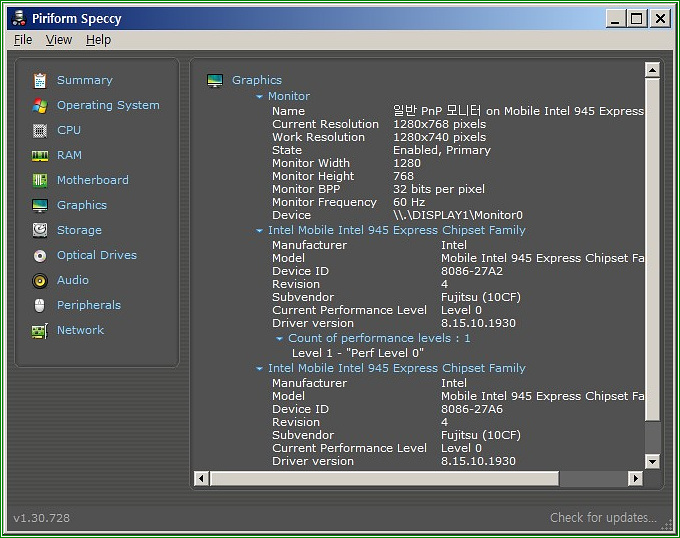Viewport: 680px width, 538px height.
Task: Click the vertical scrollbar thumb
Action: 652,249
